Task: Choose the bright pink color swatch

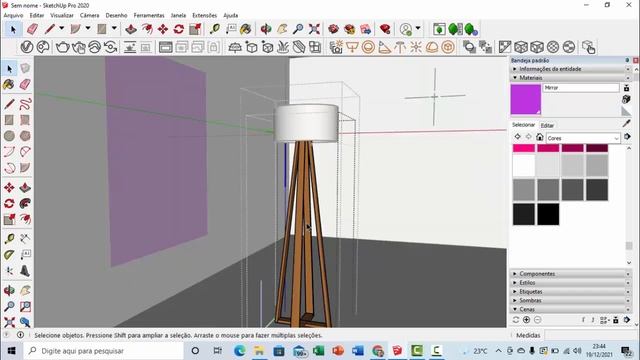Action: (x=524, y=148)
